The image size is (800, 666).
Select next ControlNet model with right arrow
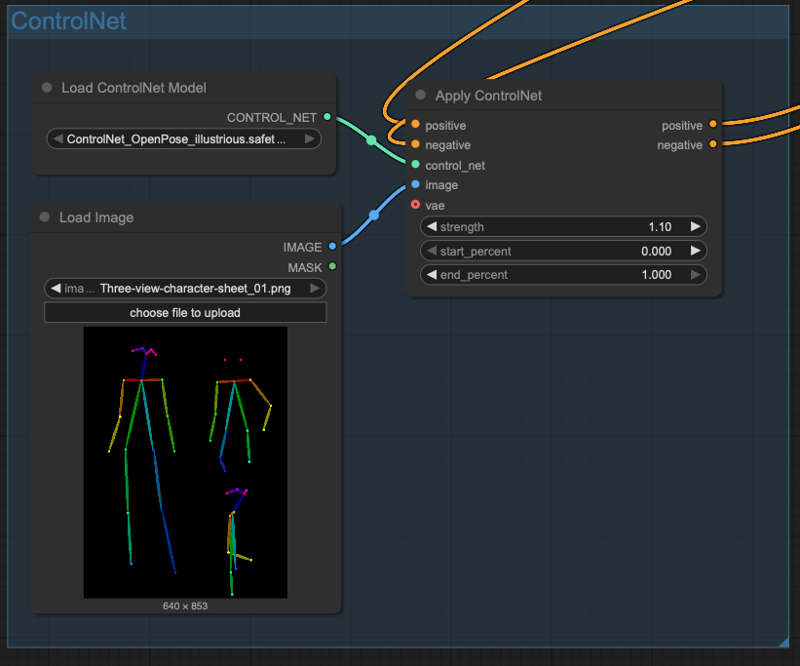coord(310,139)
